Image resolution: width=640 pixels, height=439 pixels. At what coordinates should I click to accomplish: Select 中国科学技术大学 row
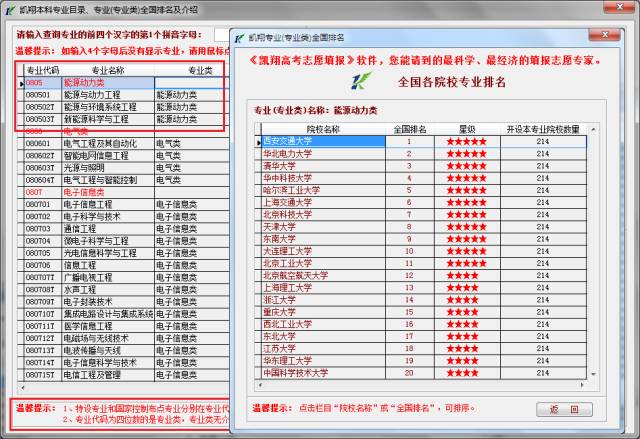(x=295, y=372)
